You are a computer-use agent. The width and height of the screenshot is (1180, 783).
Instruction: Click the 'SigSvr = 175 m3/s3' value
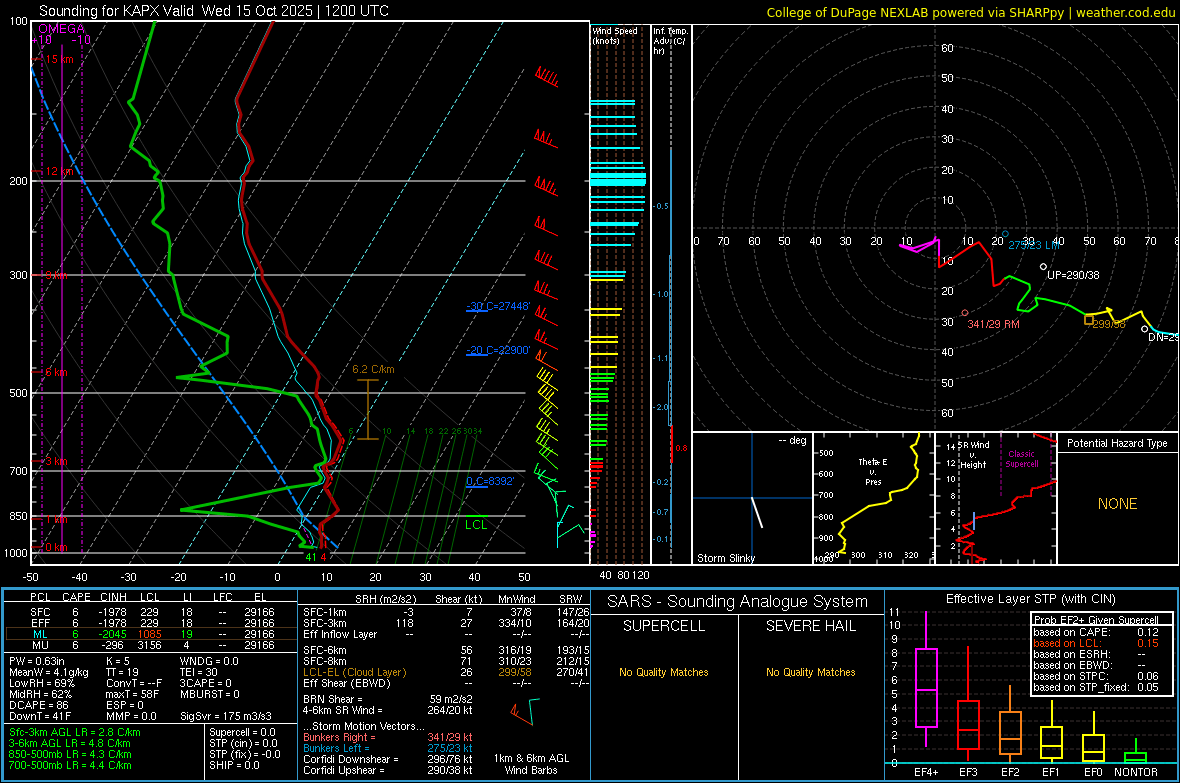[226, 716]
